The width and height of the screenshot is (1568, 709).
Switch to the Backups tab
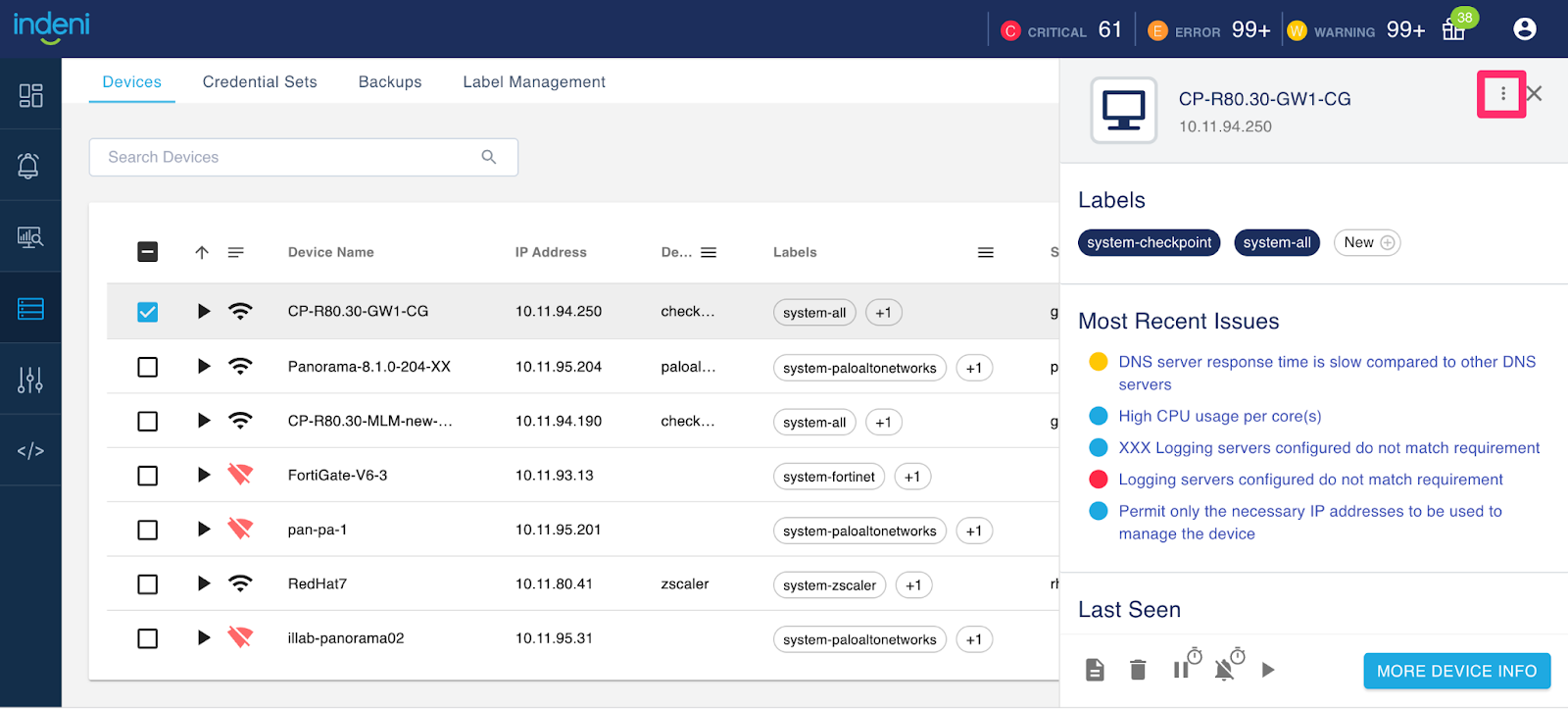(390, 81)
